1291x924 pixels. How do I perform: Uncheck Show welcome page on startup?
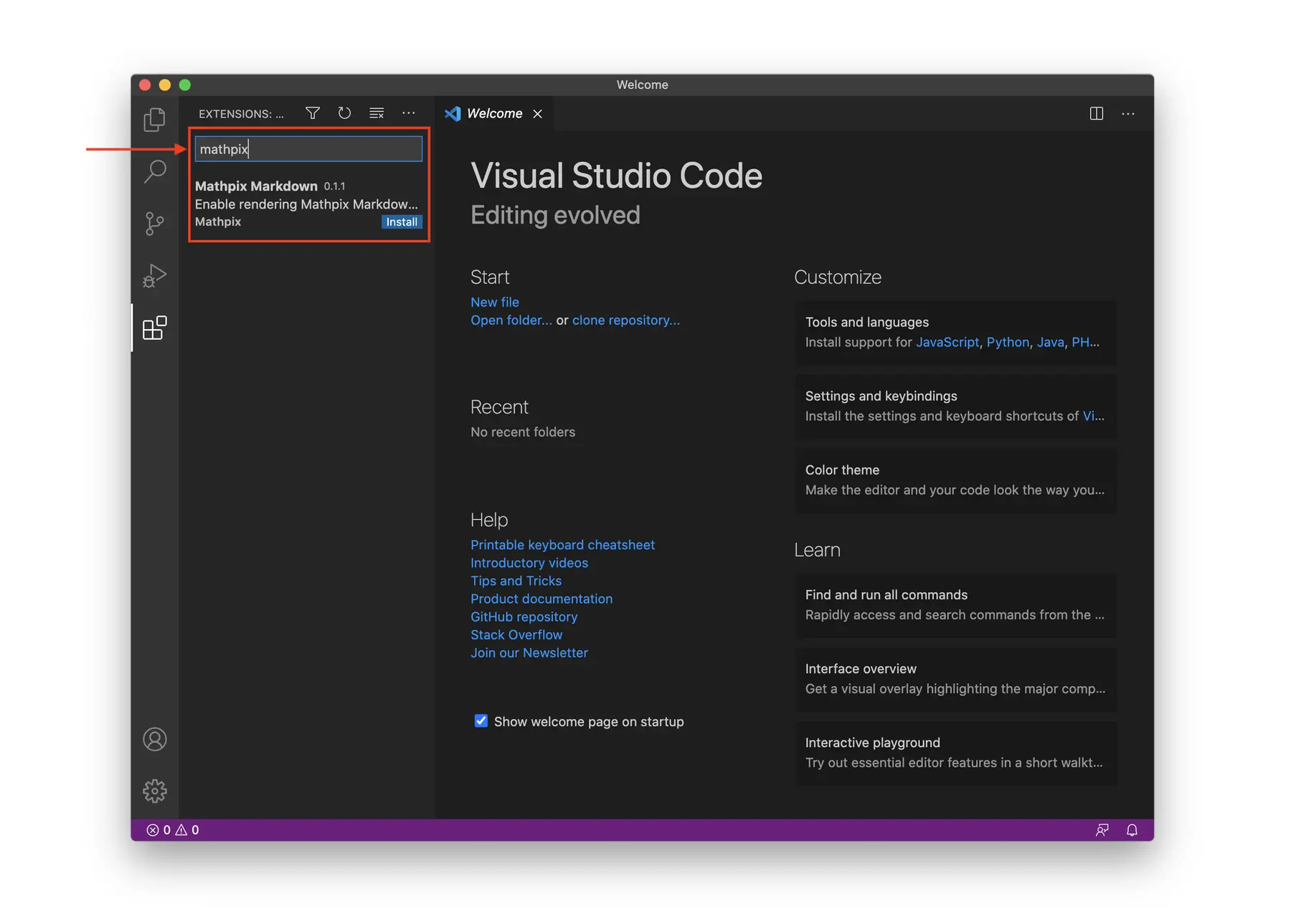point(481,721)
